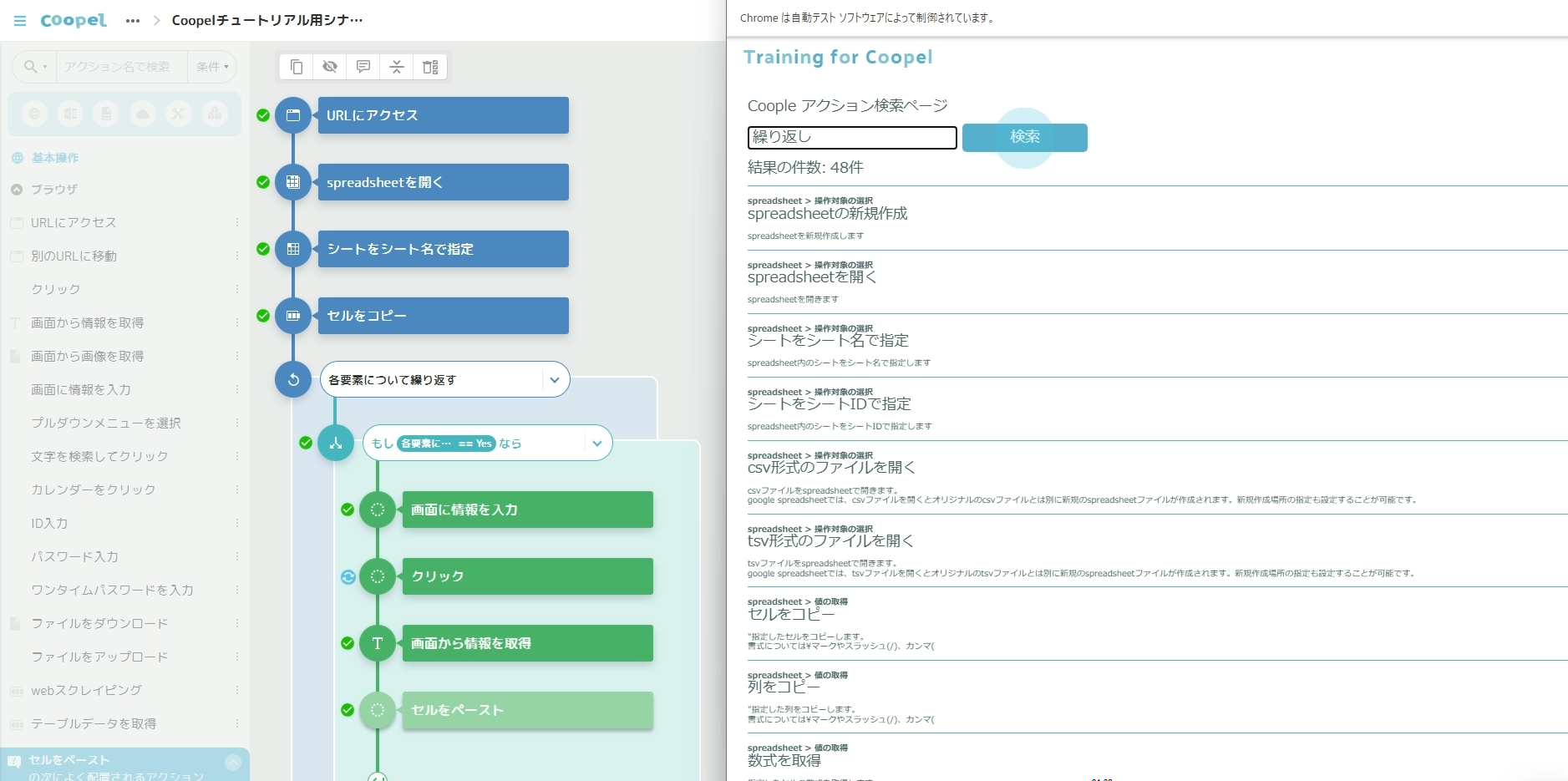The height and width of the screenshot is (781, 1568).
Task: Open options menu for ファイルをダウンロード row
Action: point(237,624)
